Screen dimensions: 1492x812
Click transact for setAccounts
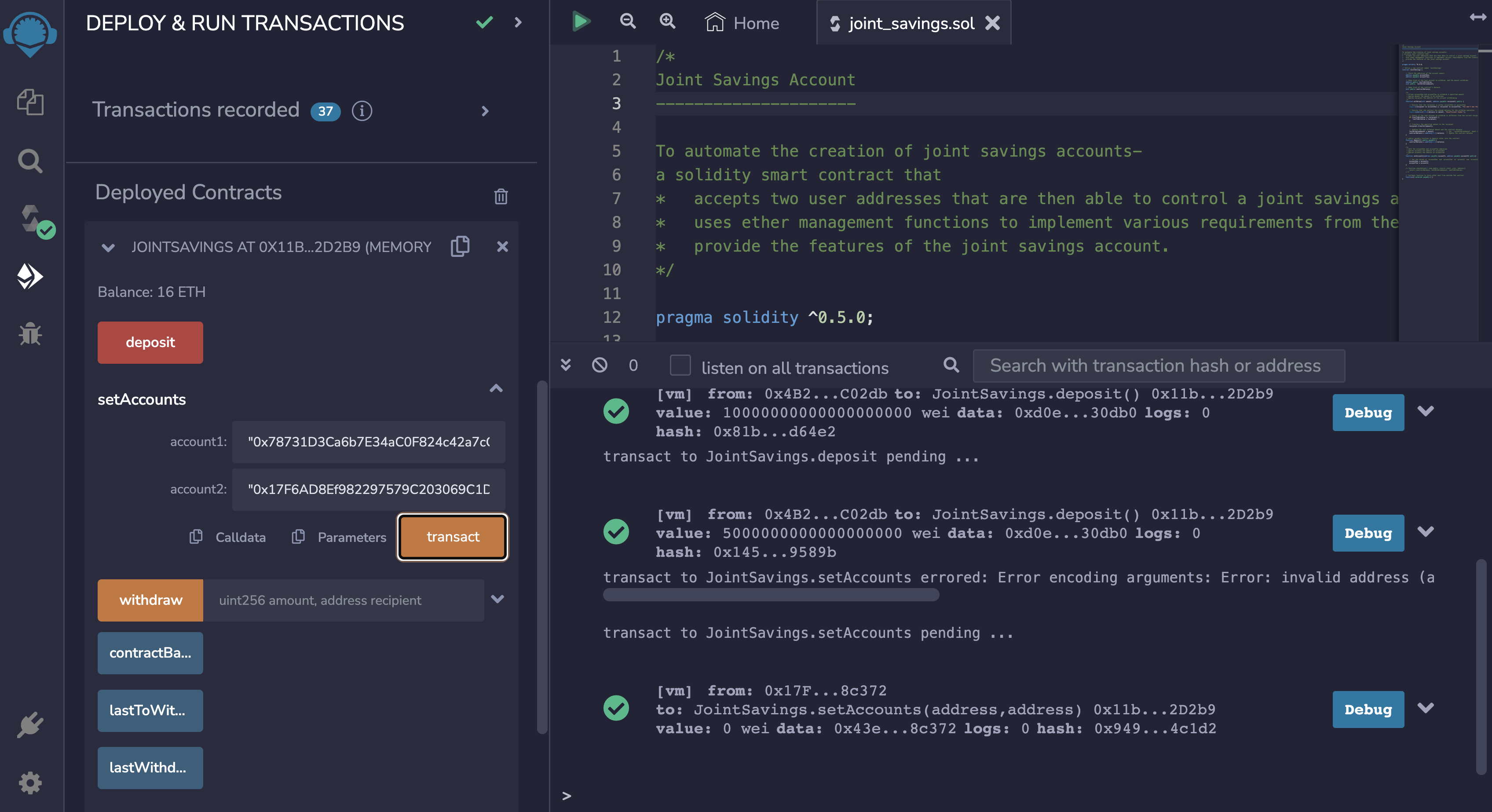click(x=452, y=537)
